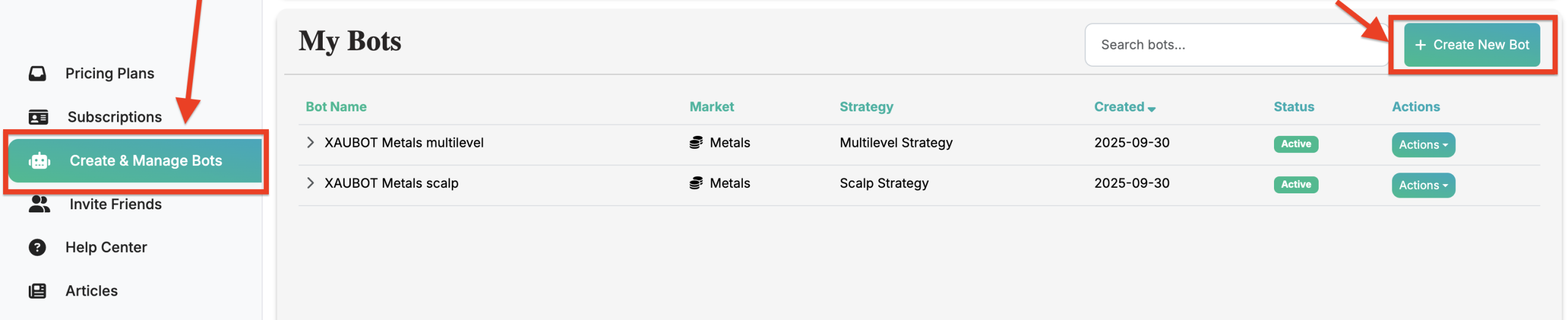Open Actions dropdown for scalp bot
Viewport: 1568px width, 320px height.
pyautogui.click(x=1423, y=185)
